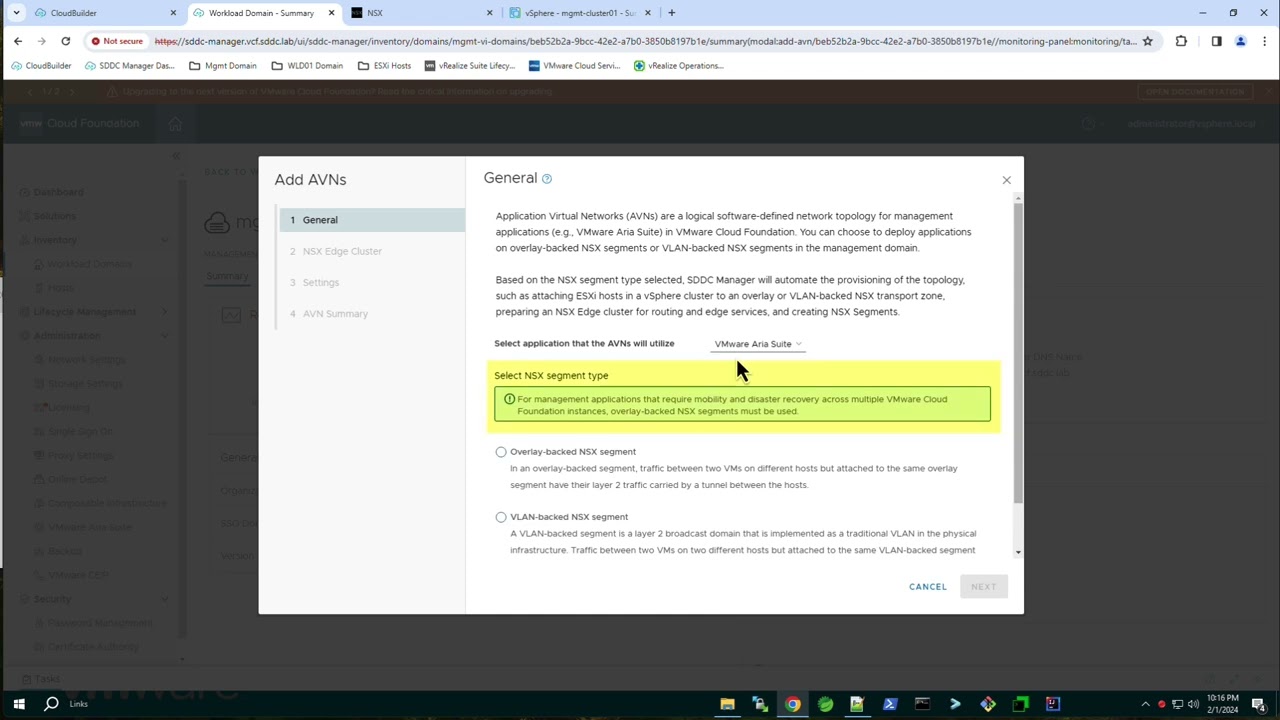Click the info icon in the green alert box
This screenshot has height=720, width=1280.
click(x=509, y=400)
